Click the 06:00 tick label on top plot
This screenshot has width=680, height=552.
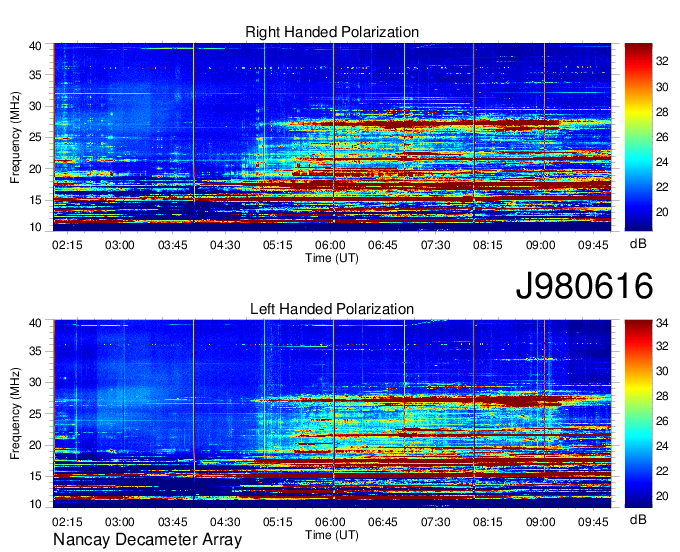[x=330, y=245]
